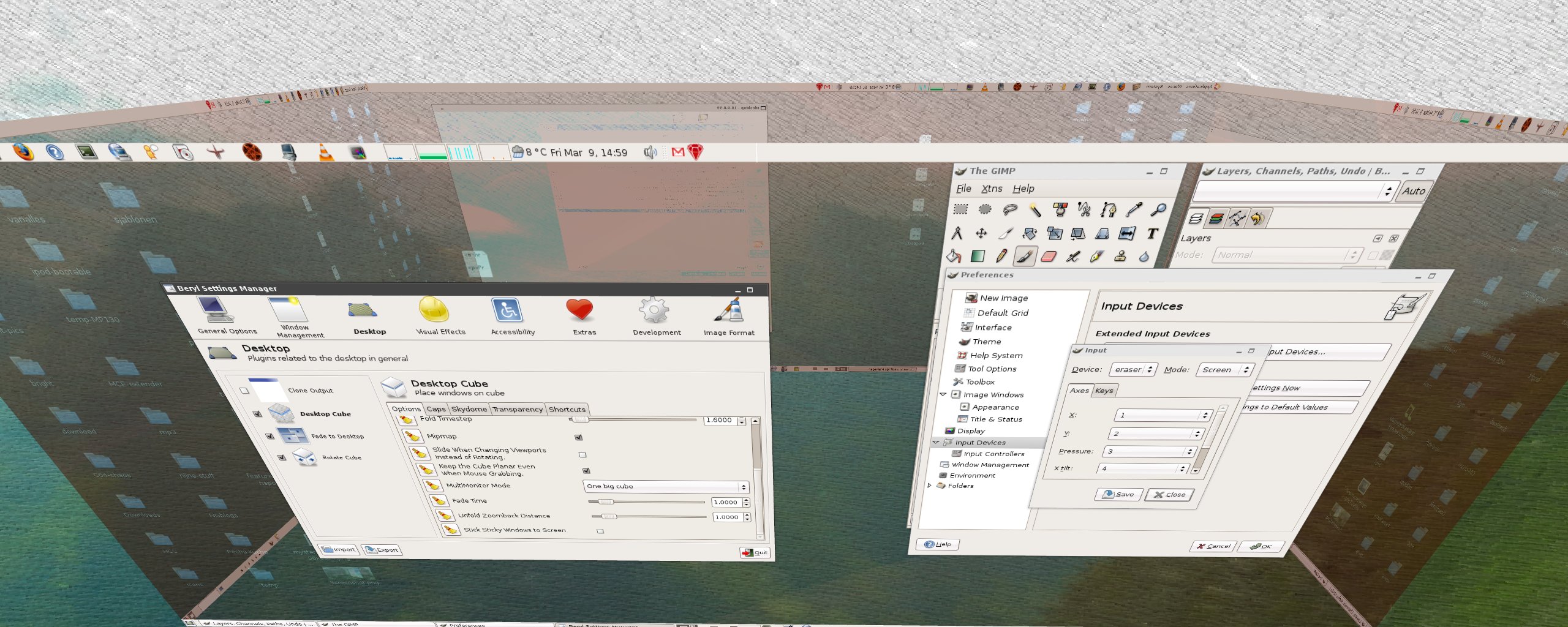This screenshot has width=1568, height=627.
Task: Switch to the Transparency tab
Action: [518, 409]
